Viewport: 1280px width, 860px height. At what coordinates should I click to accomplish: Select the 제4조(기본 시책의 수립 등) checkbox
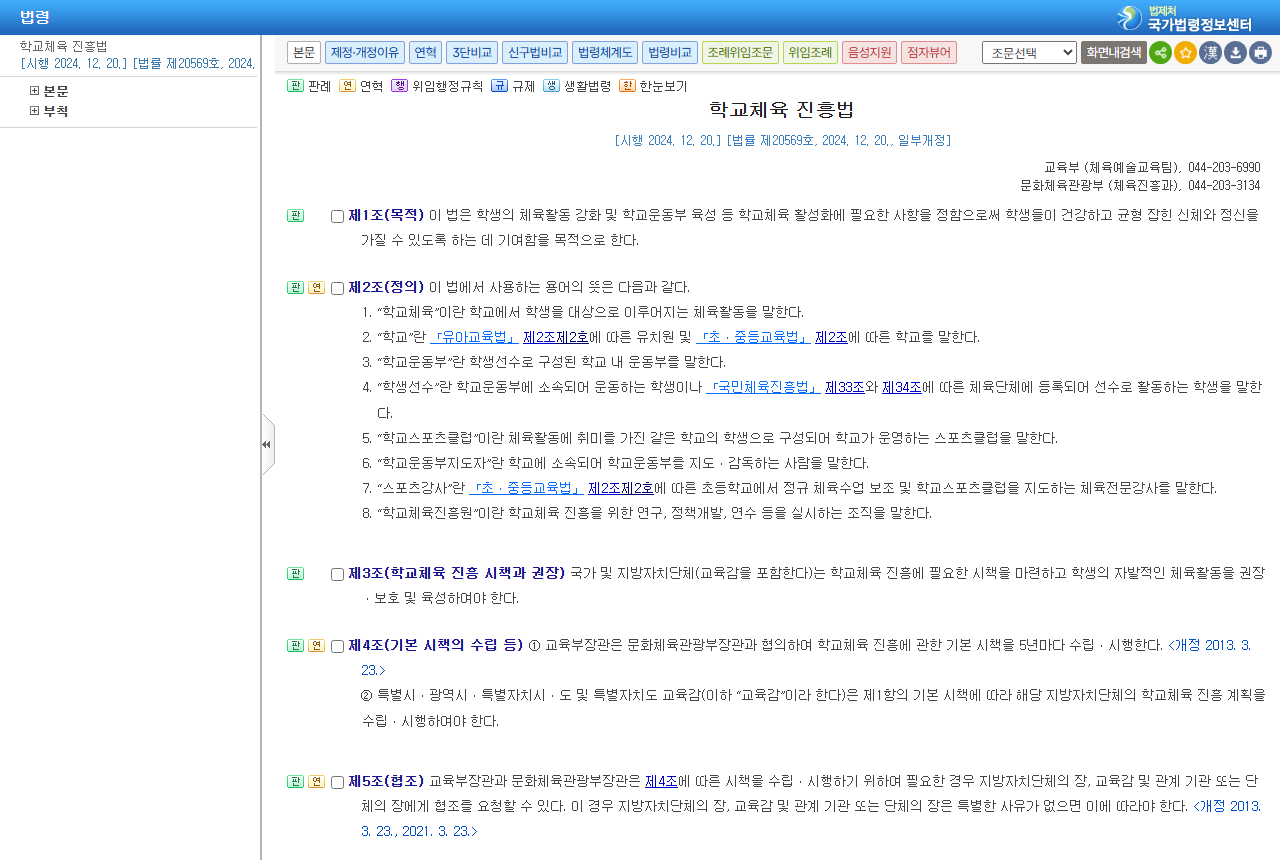tap(337, 646)
